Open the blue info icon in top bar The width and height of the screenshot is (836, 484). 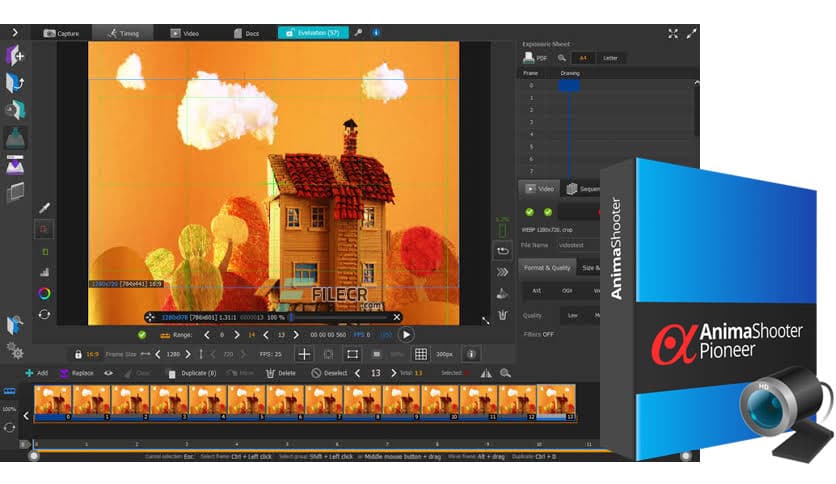click(376, 33)
